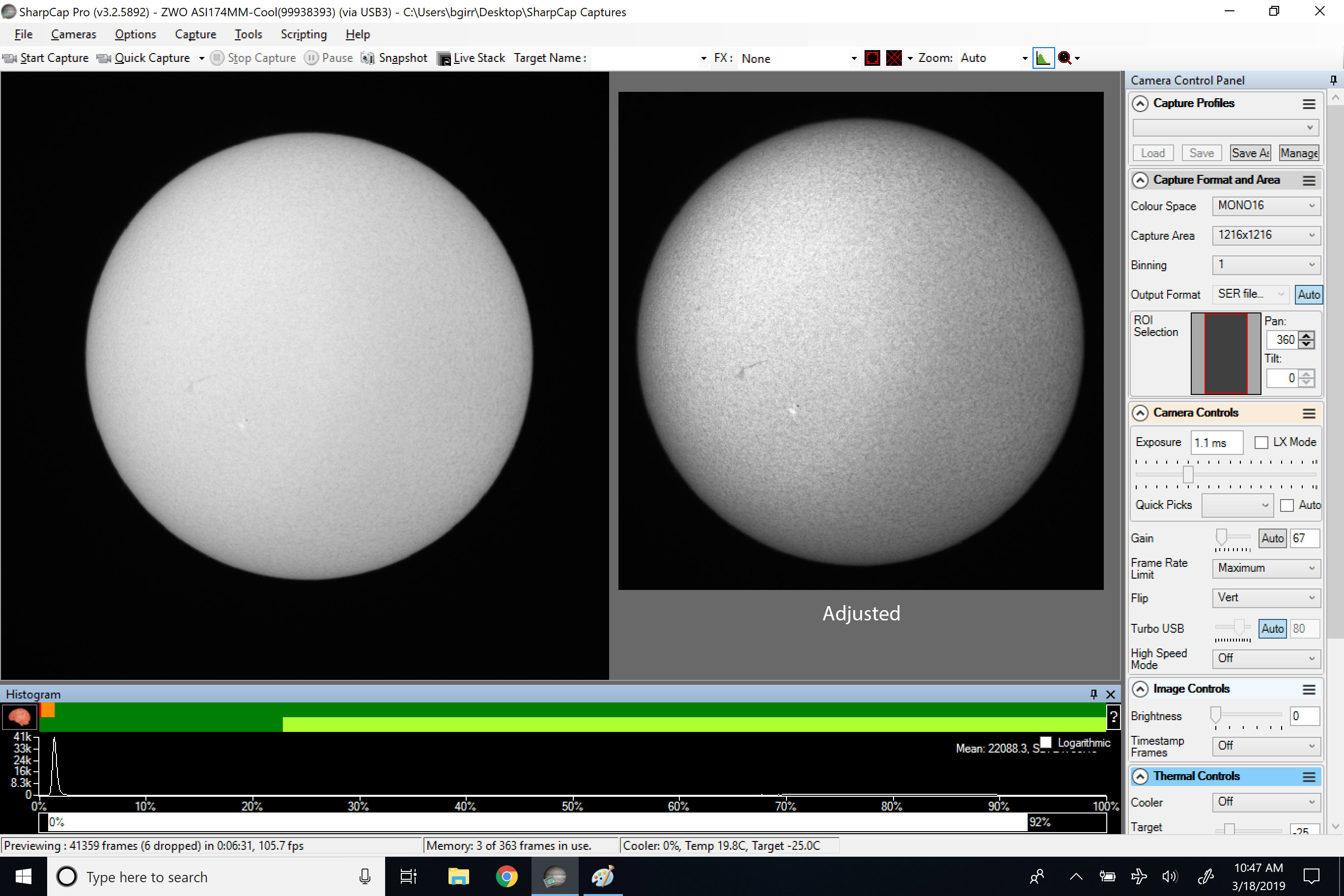Viewport: 1344px width, 896px height.
Task: Open the Flip Vert dropdown
Action: click(x=1266, y=598)
